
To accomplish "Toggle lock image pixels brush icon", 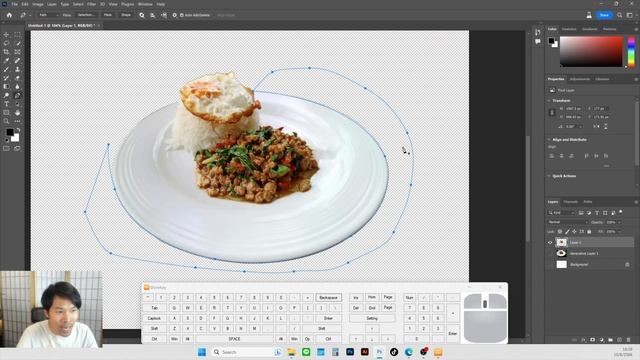I will [567, 231].
